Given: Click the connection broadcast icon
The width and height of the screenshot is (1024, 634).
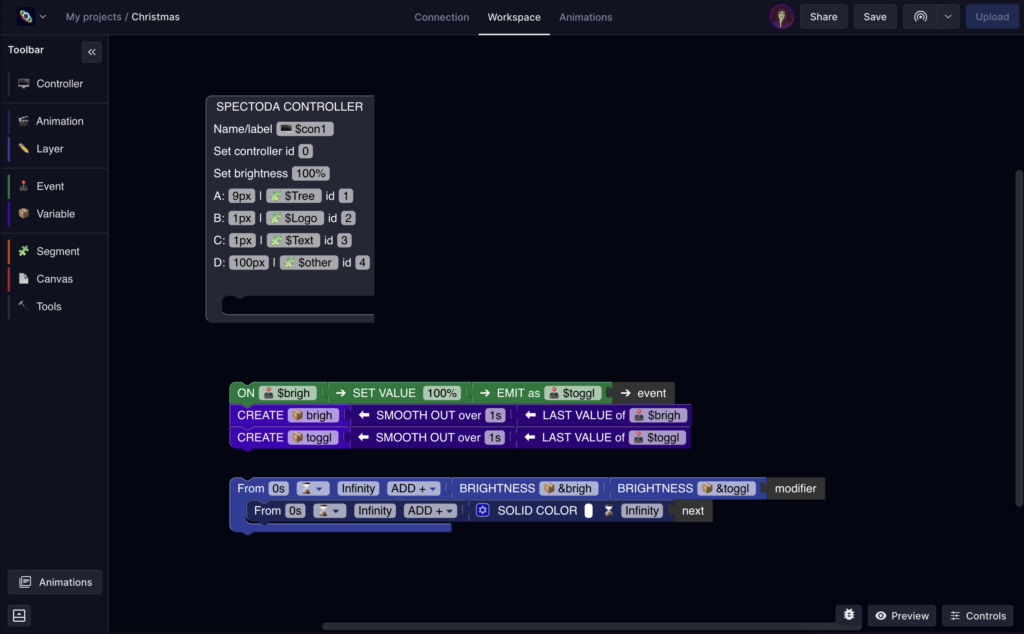Looking at the screenshot, I should pyautogui.click(x=921, y=17).
